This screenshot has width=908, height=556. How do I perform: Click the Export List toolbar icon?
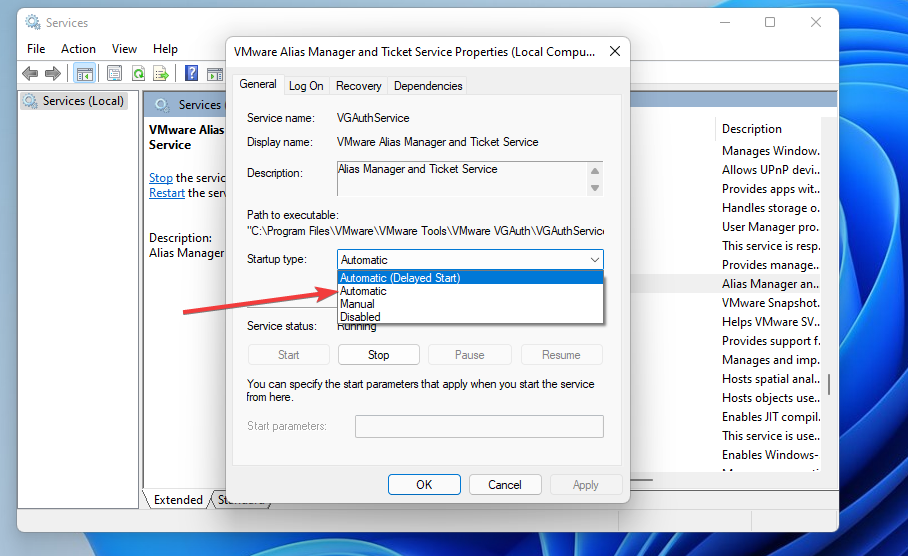click(160, 74)
